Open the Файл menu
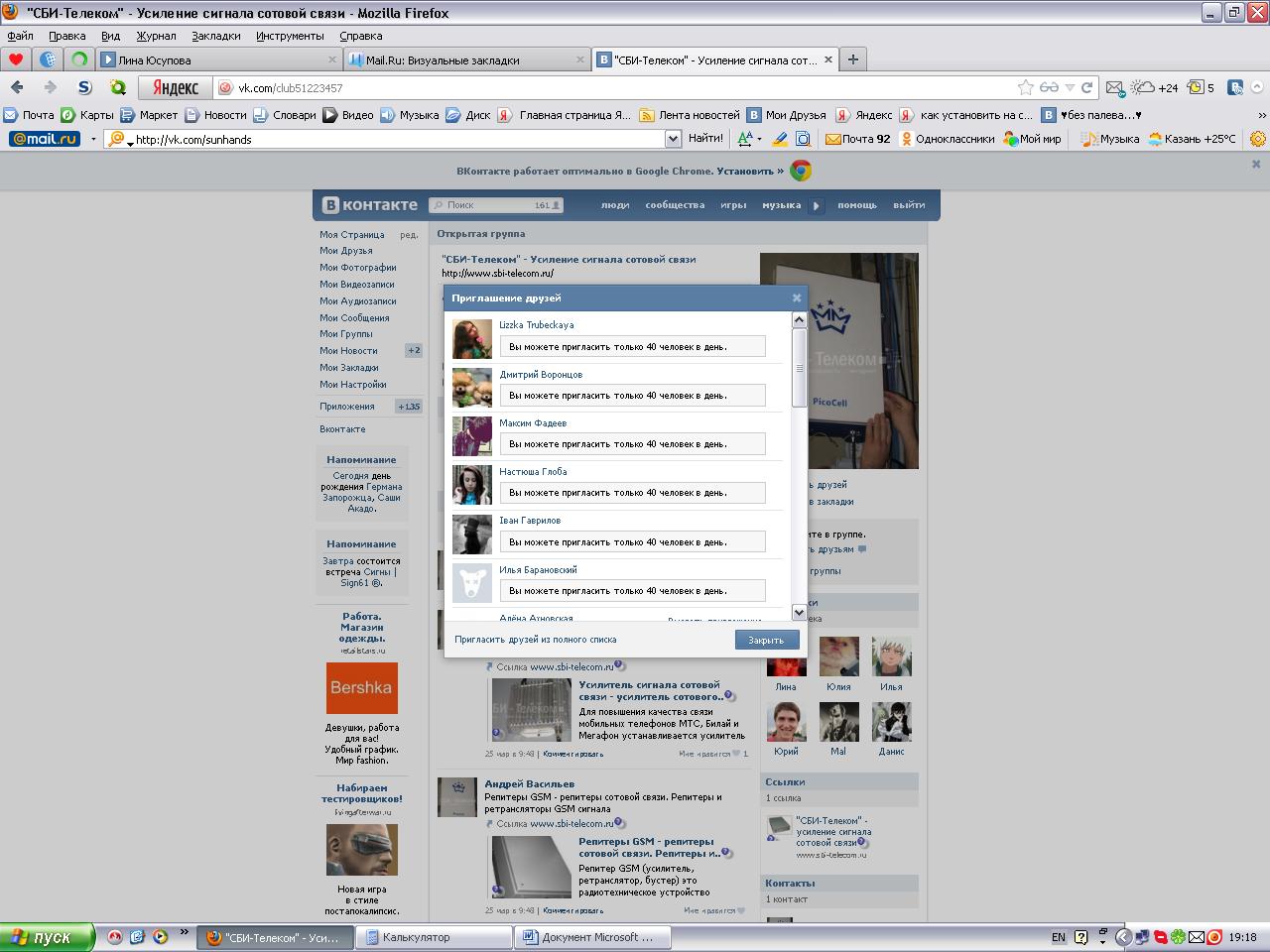The image size is (1270, 952). (x=20, y=36)
